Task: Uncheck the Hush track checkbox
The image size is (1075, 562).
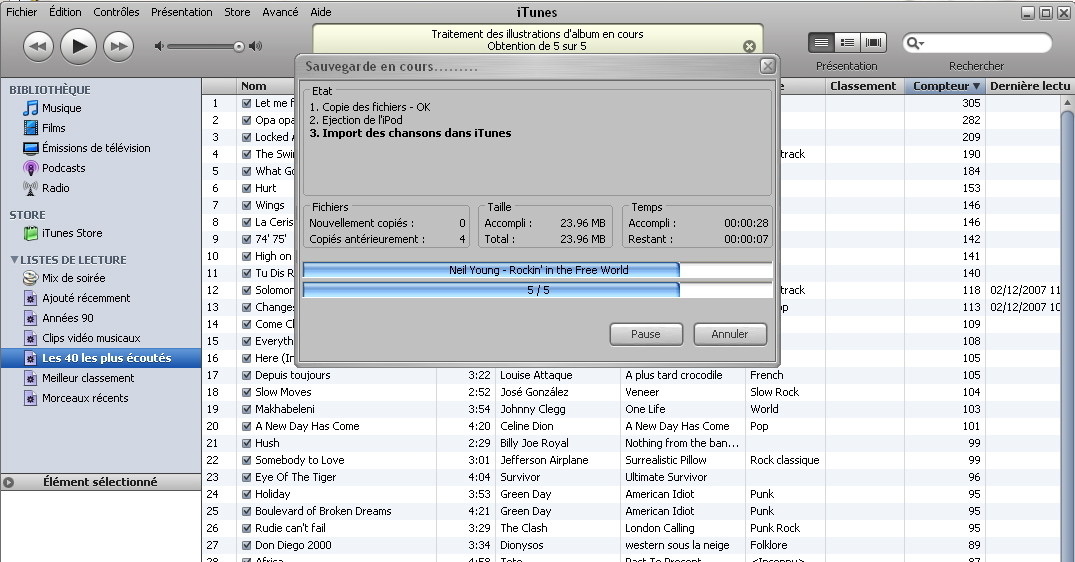Action: pos(246,443)
